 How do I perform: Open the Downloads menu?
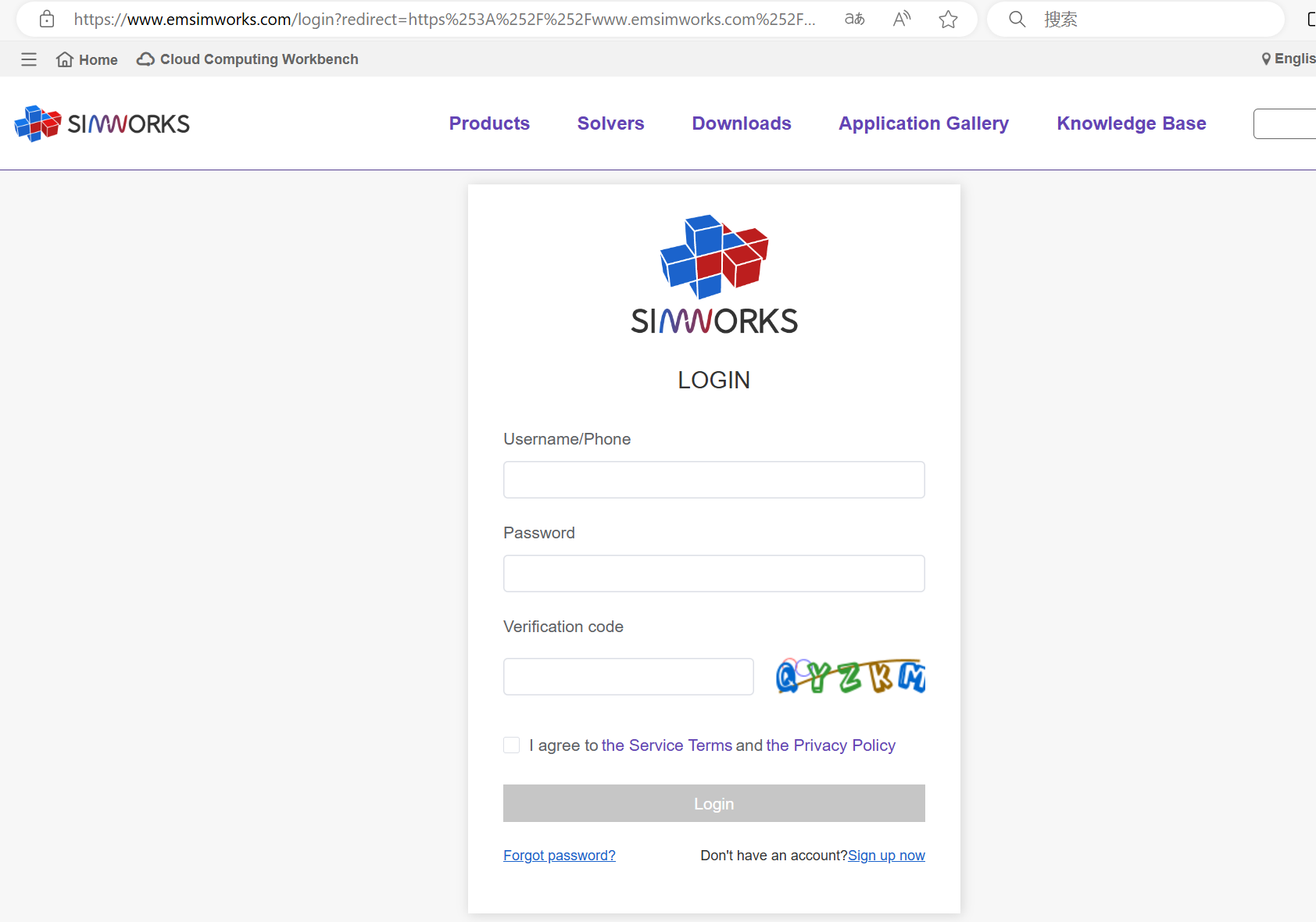coord(742,123)
